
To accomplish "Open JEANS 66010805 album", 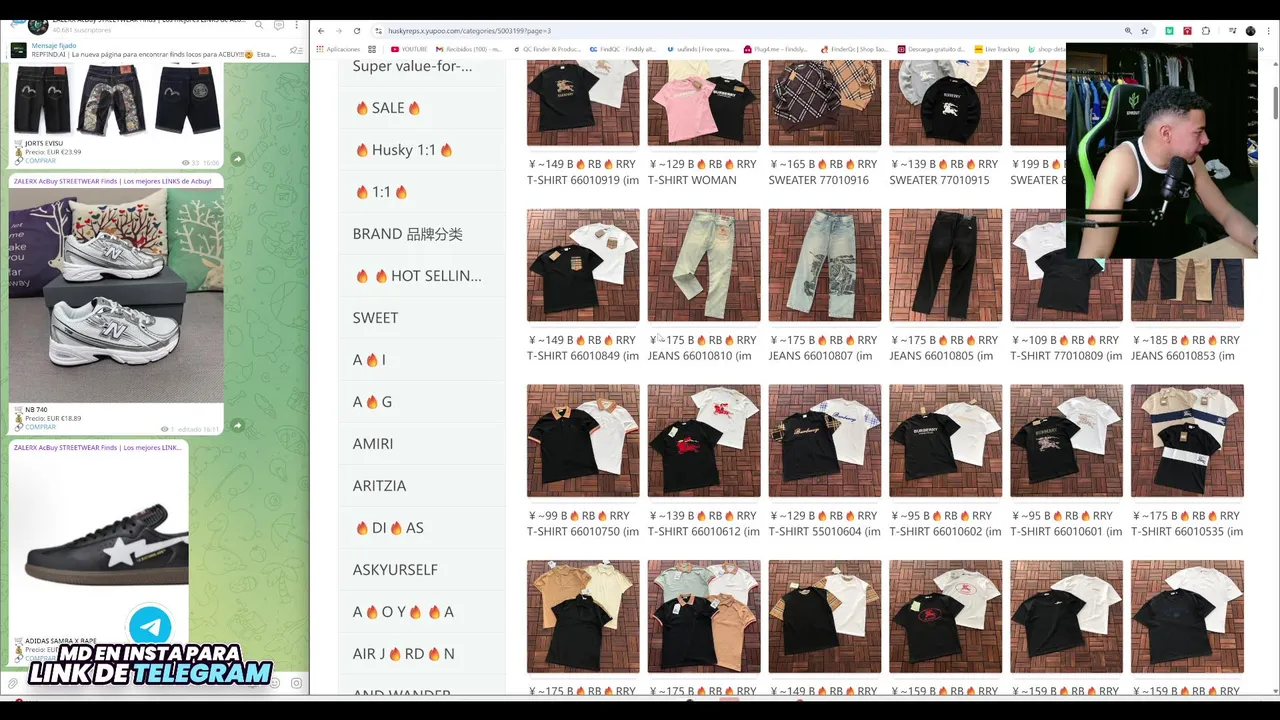I will (x=945, y=265).
